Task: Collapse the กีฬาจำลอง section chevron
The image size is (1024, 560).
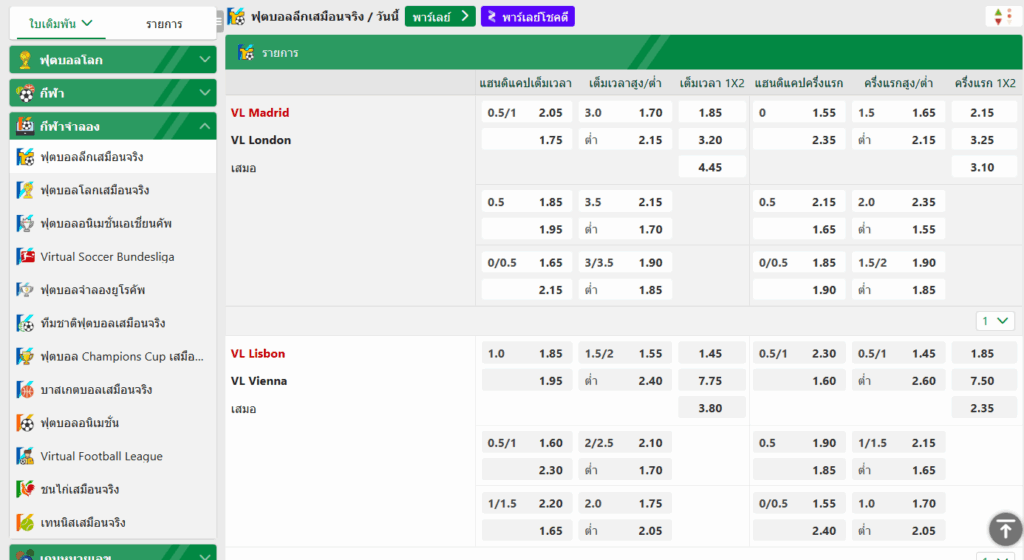Action: [x=204, y=126]
